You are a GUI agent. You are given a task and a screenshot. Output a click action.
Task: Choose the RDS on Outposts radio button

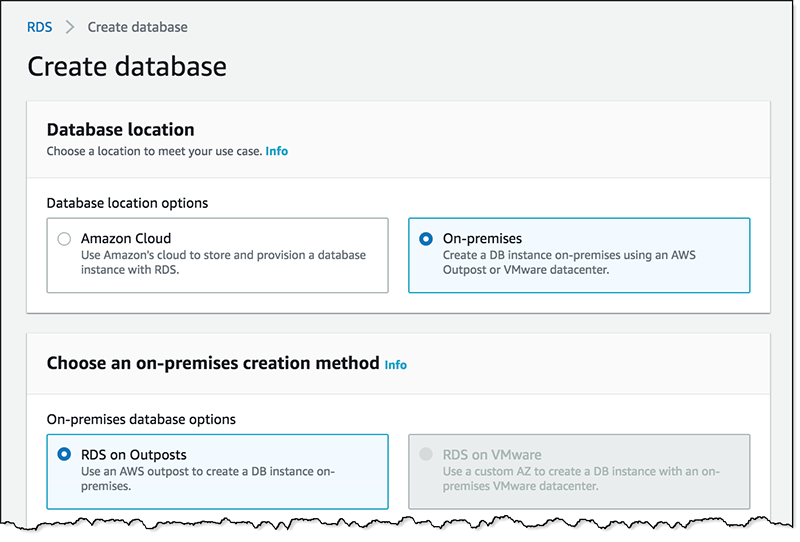(x=64, y=455)
